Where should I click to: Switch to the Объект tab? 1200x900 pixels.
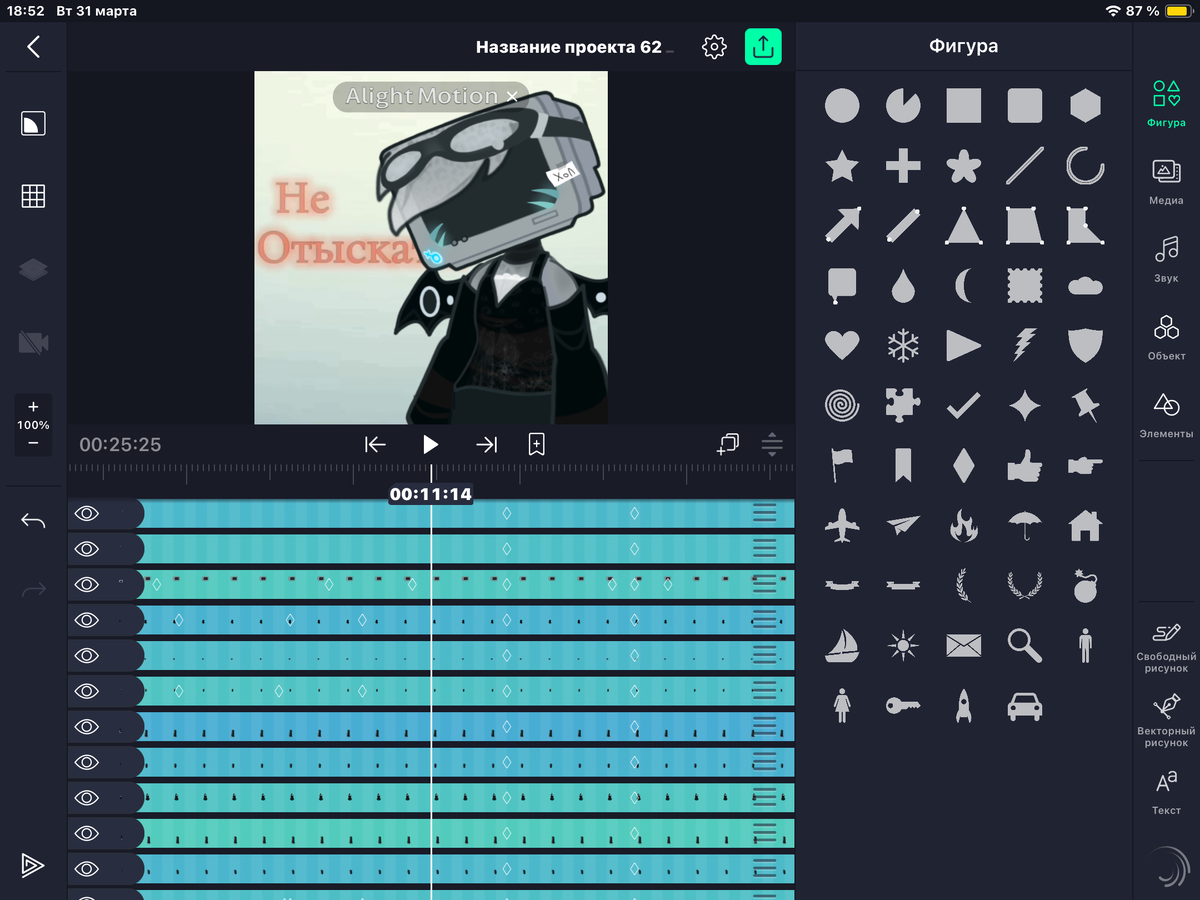tap(1166, 337)
